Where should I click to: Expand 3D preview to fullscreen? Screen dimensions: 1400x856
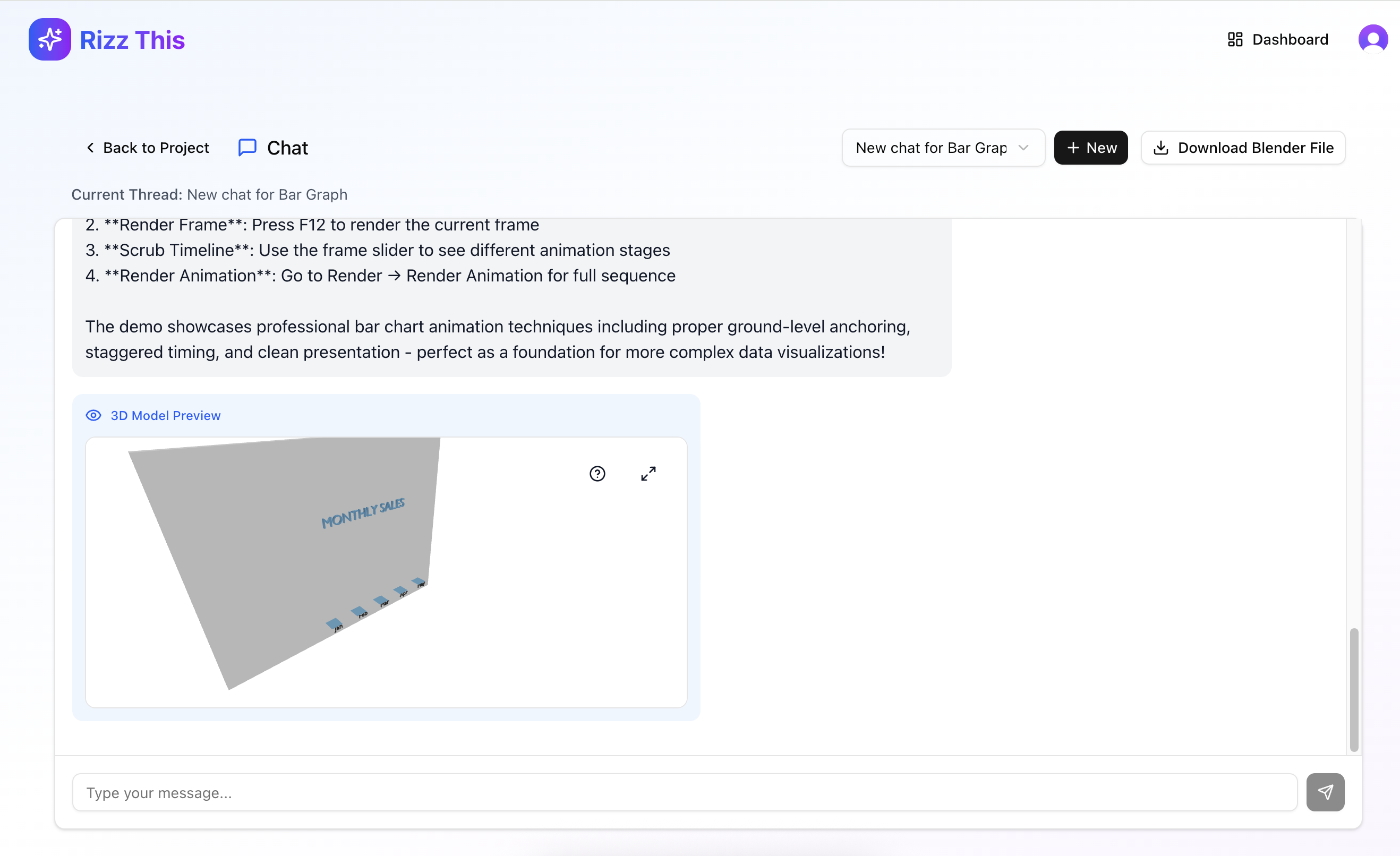648,474
